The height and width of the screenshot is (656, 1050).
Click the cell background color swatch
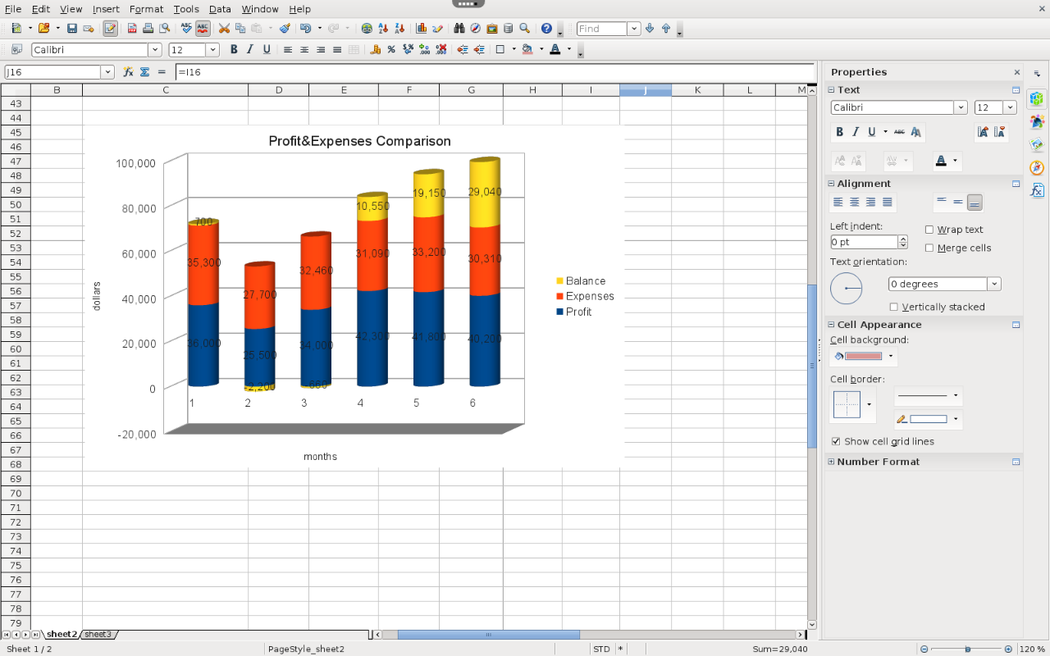863,356
